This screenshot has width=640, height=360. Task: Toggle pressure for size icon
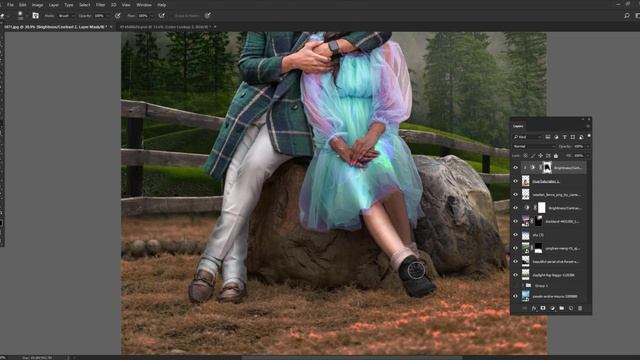pos(208,16)
